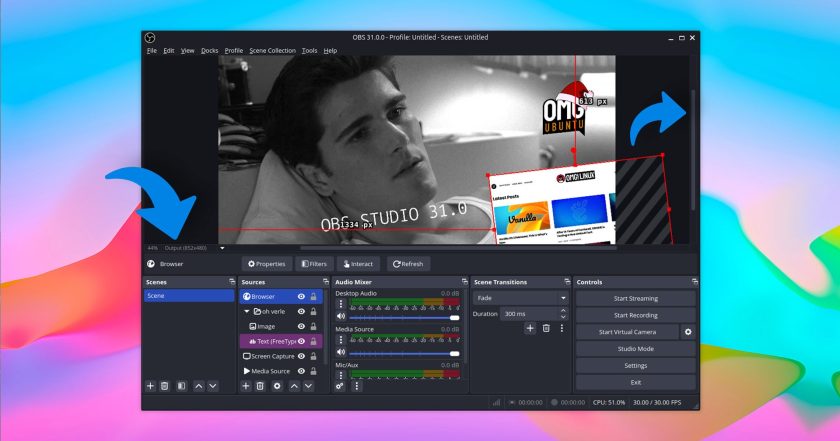Image resolution: width=840 pixels, height=441 pixels.
Task: Open the File menu
Action: pos(152,50)
